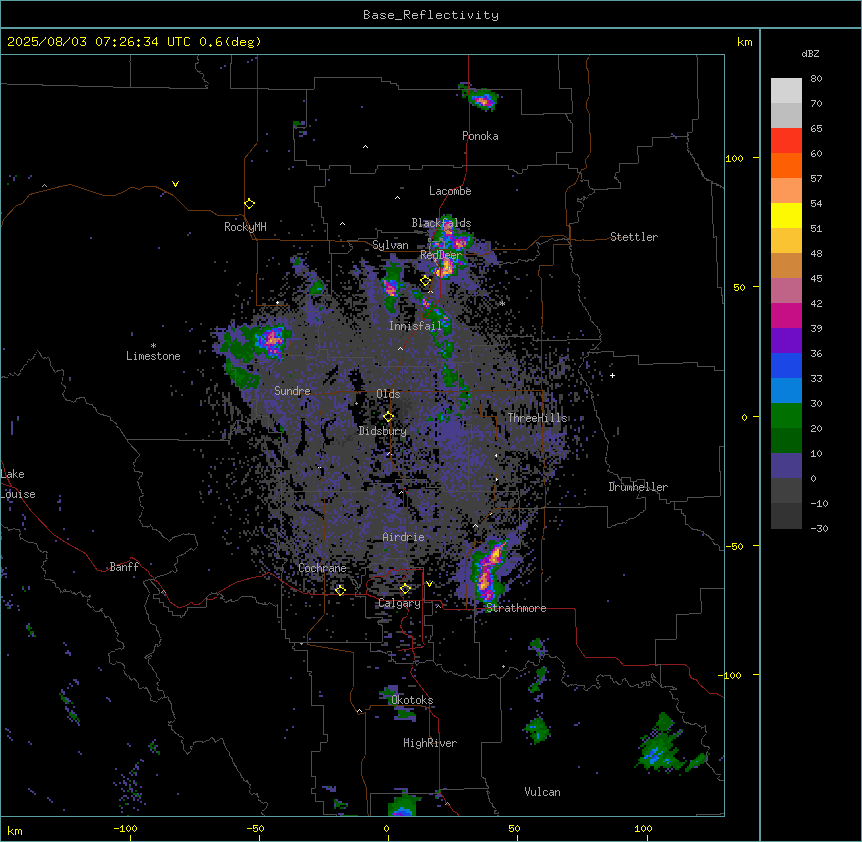Image resolution: width=862 pixels, height=842 pixels.
Task: Select the gold 48-51 dBZ legend color
Action: tap(786, 240)
